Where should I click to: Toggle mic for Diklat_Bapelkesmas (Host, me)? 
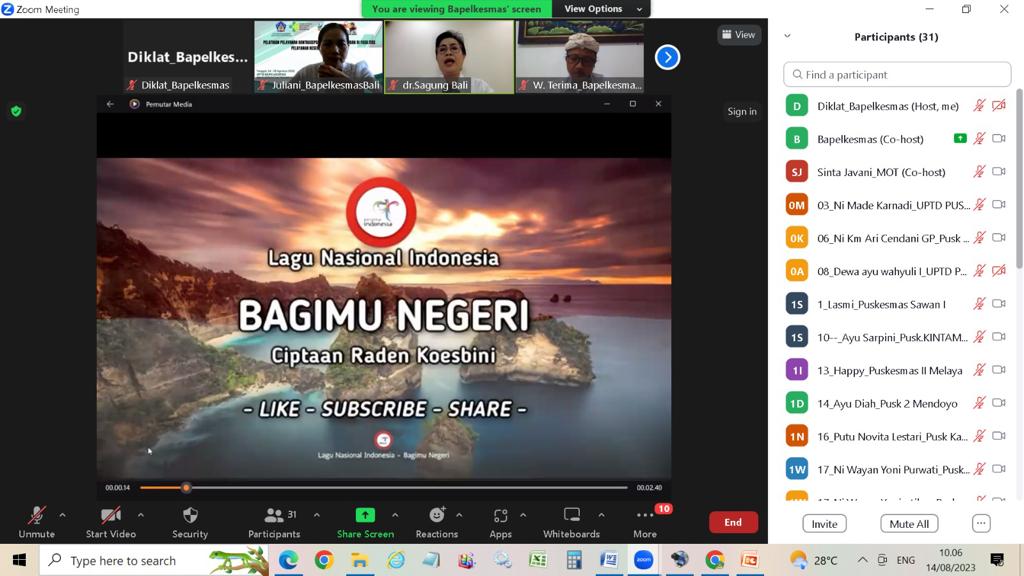979,105
